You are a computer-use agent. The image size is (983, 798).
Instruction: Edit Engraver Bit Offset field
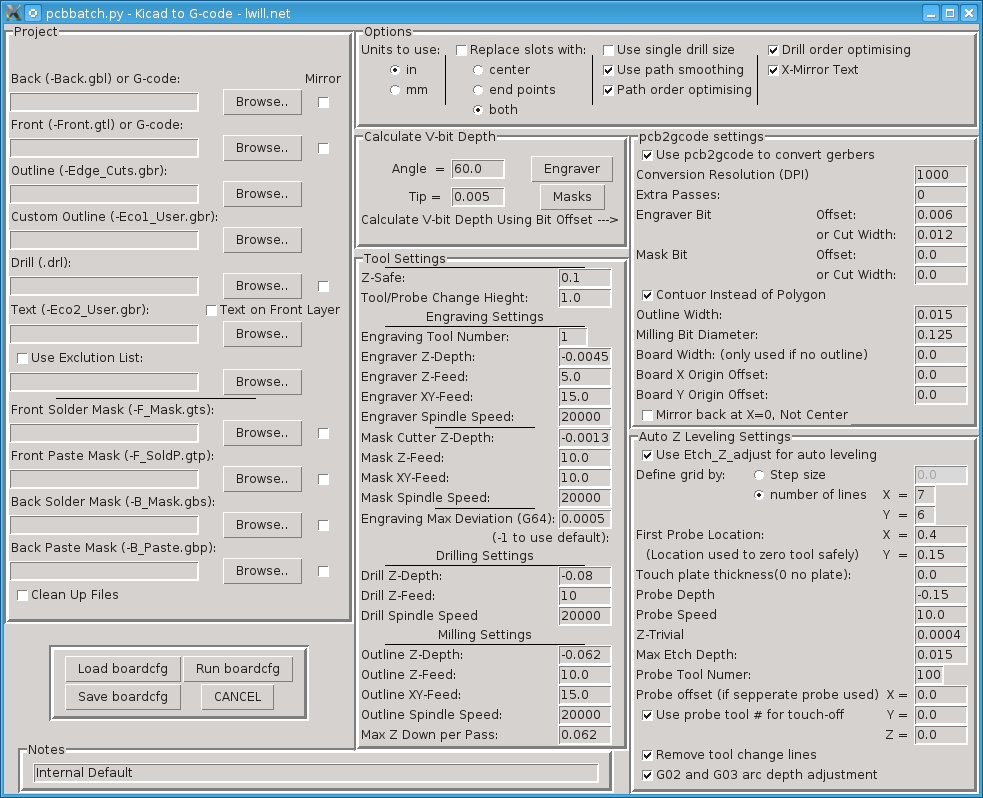point(940,215)
